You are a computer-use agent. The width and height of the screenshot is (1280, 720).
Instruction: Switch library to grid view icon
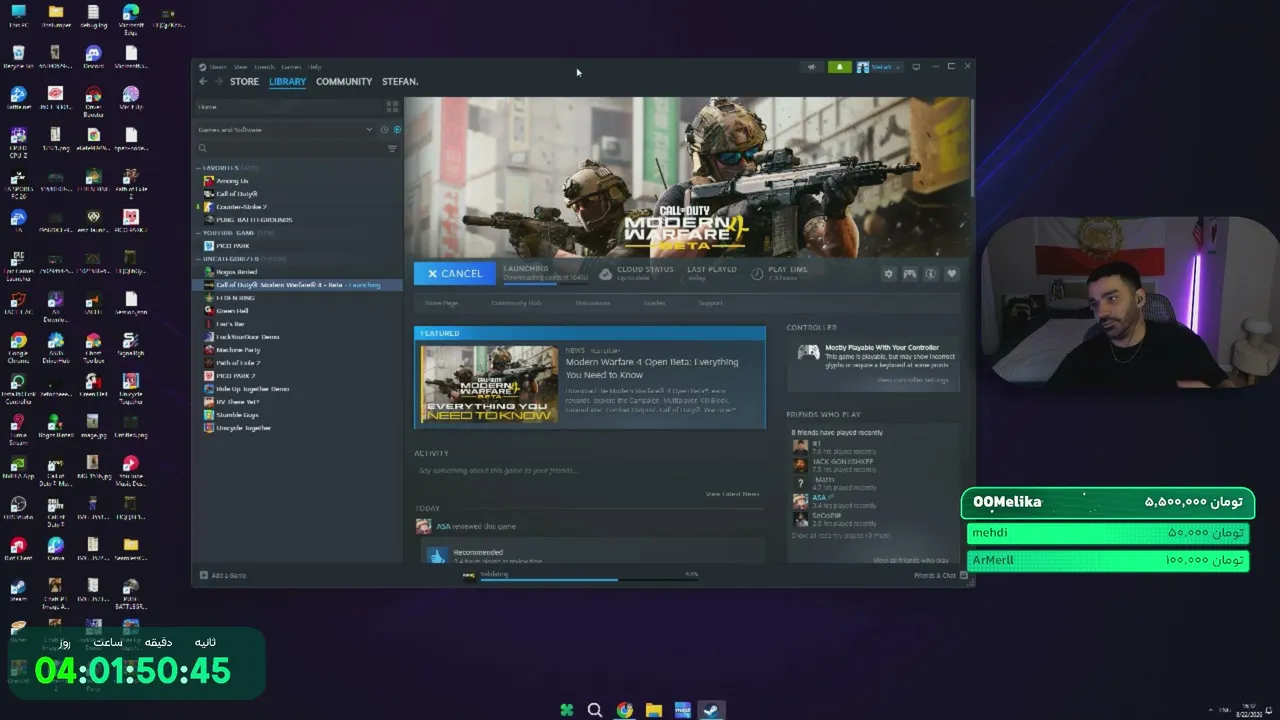tap(392, 106)
